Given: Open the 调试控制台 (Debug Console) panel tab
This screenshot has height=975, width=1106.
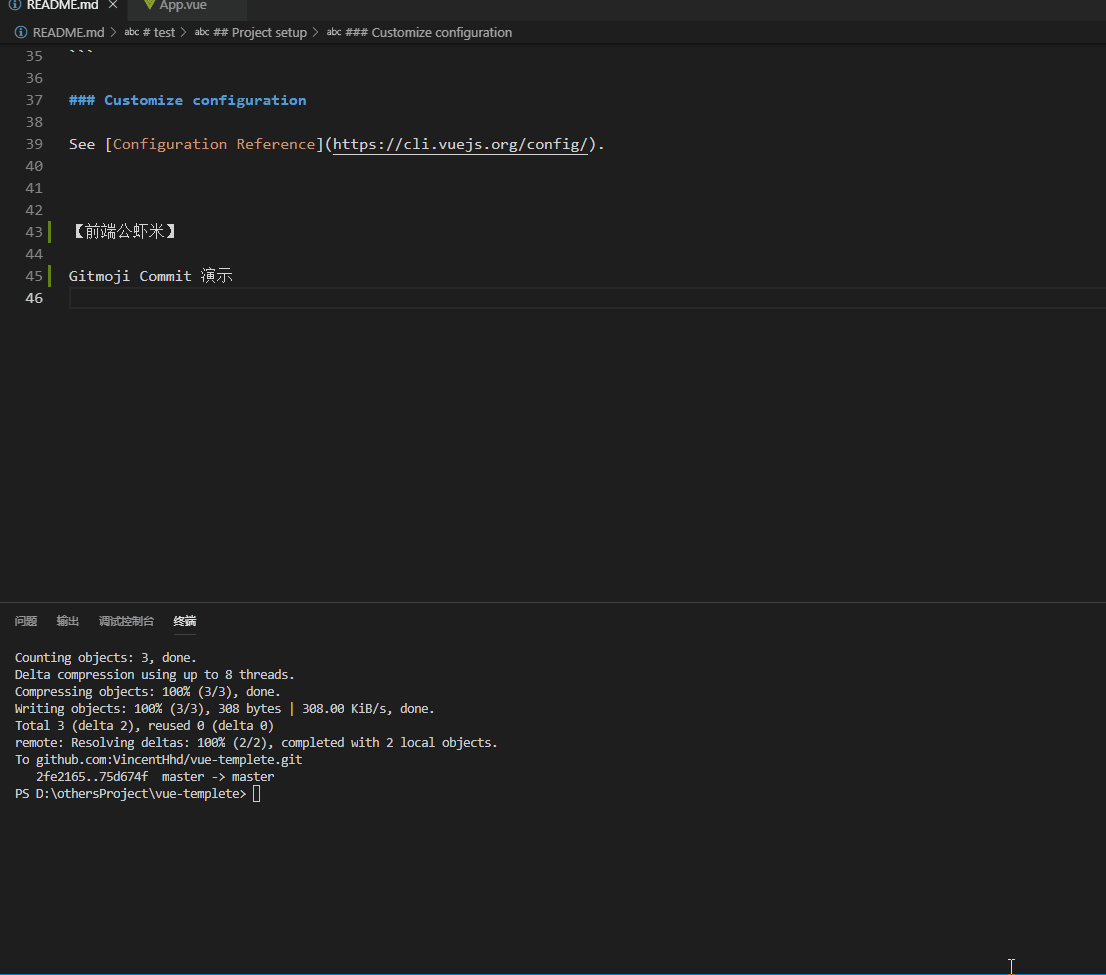Looking at the screenshot, I should click(x=126, y=621).
